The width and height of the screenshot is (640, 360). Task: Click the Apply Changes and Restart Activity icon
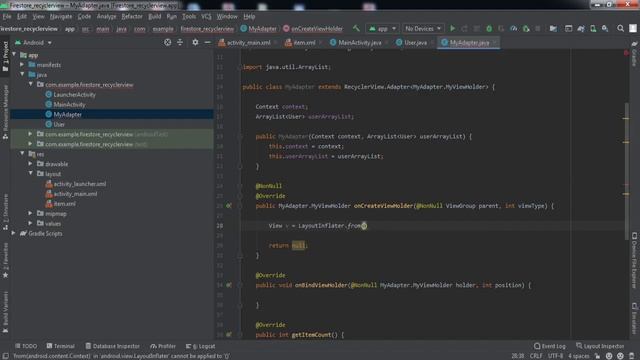coord(464,29)
